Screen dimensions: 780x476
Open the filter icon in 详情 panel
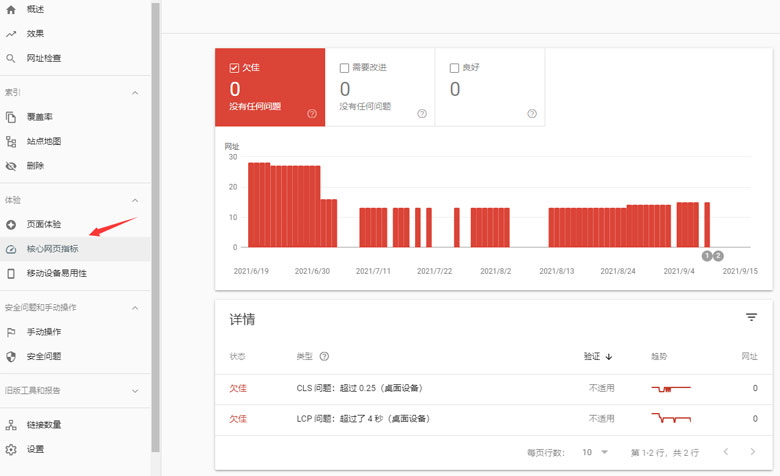[751, 317]
